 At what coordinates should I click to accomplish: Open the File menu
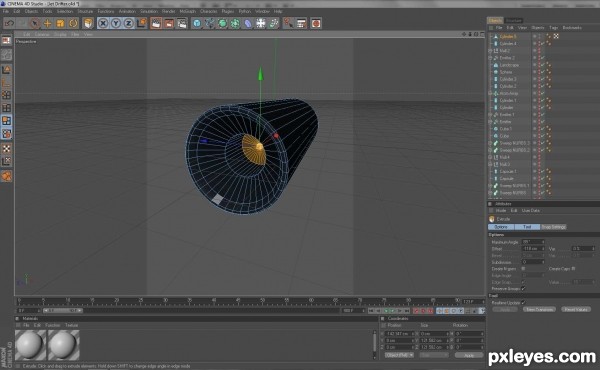[6, 11]
